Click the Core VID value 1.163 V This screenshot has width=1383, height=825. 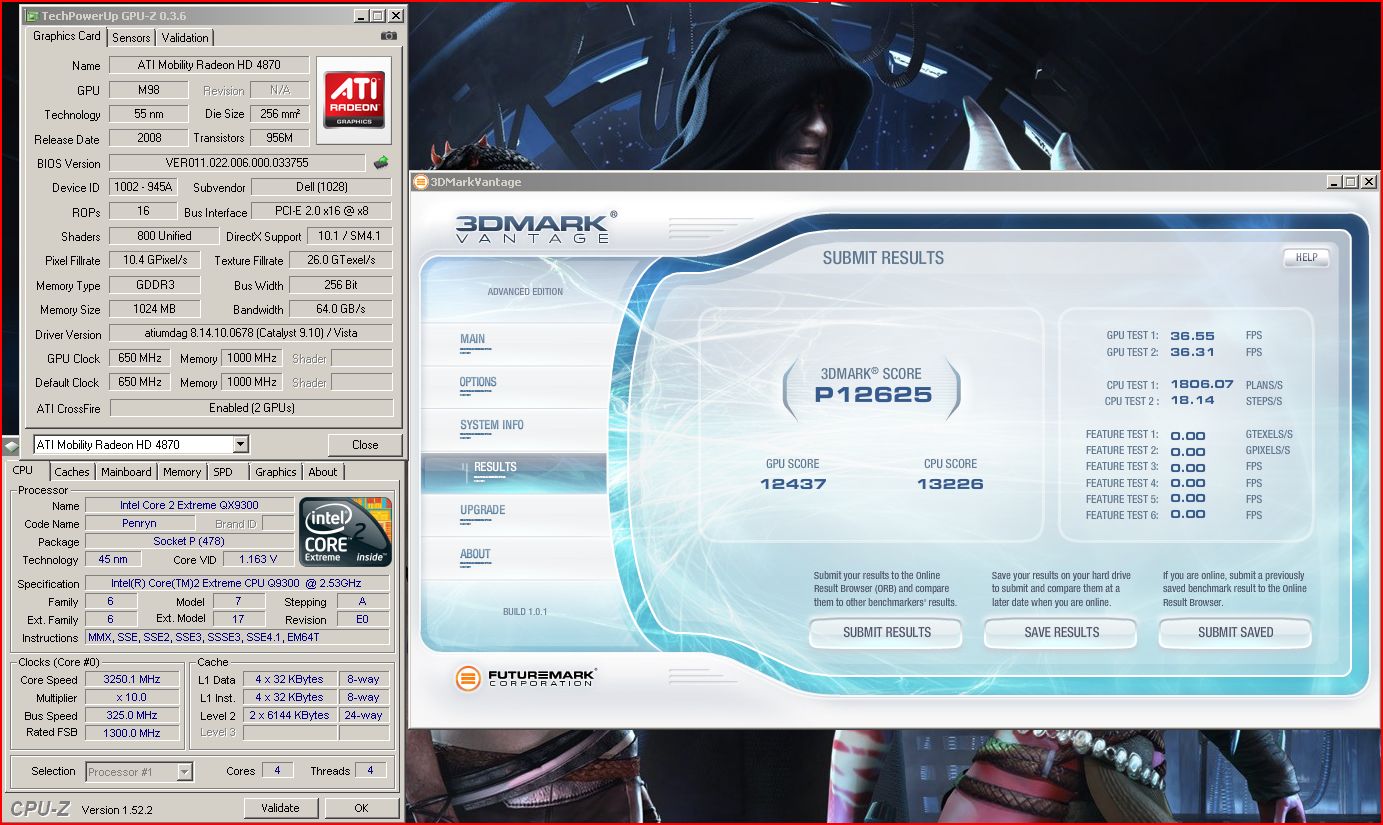coord(258,559)
